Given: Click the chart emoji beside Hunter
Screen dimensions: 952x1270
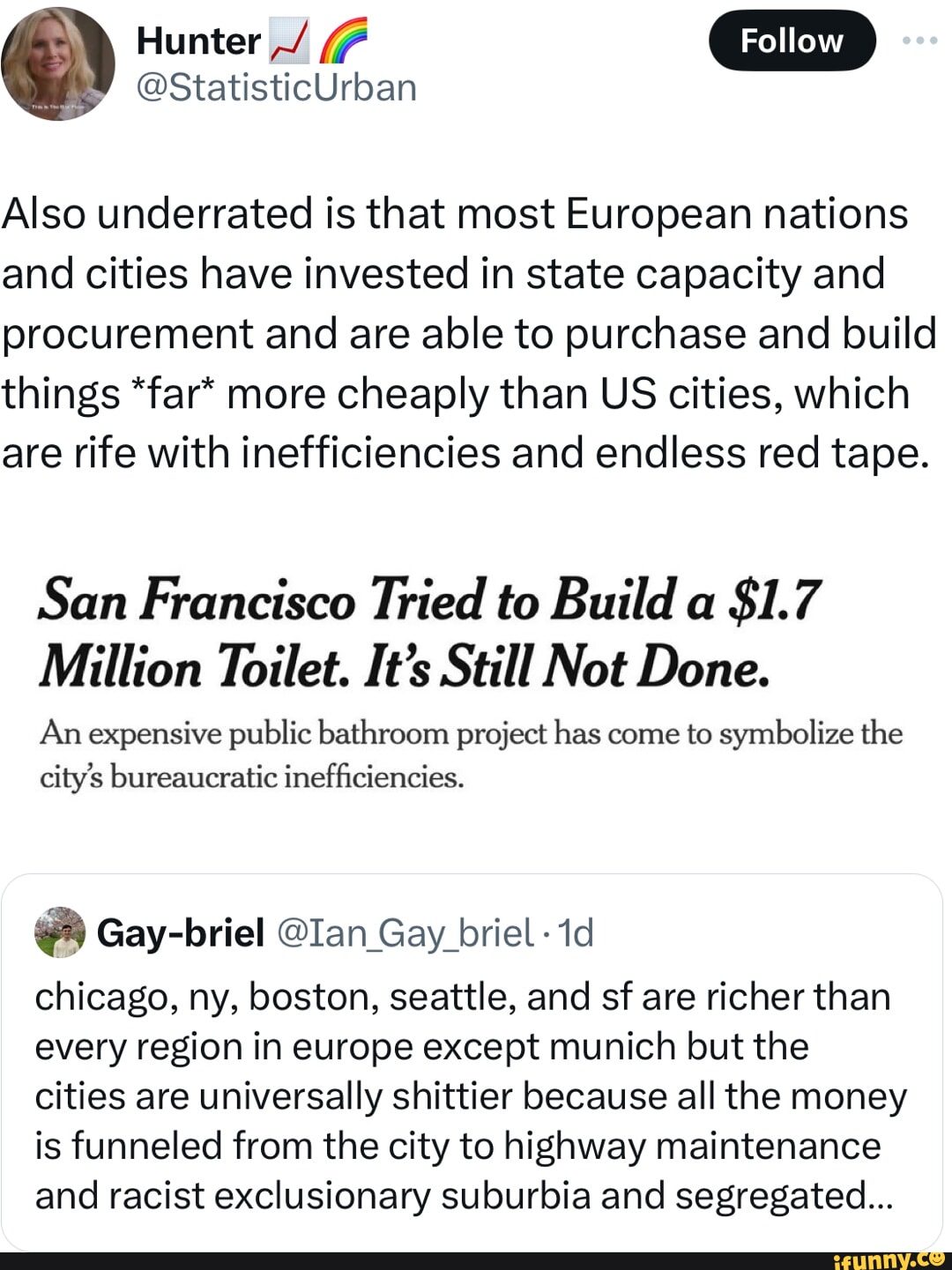Looking at the screenshot, I should [289, 42].
